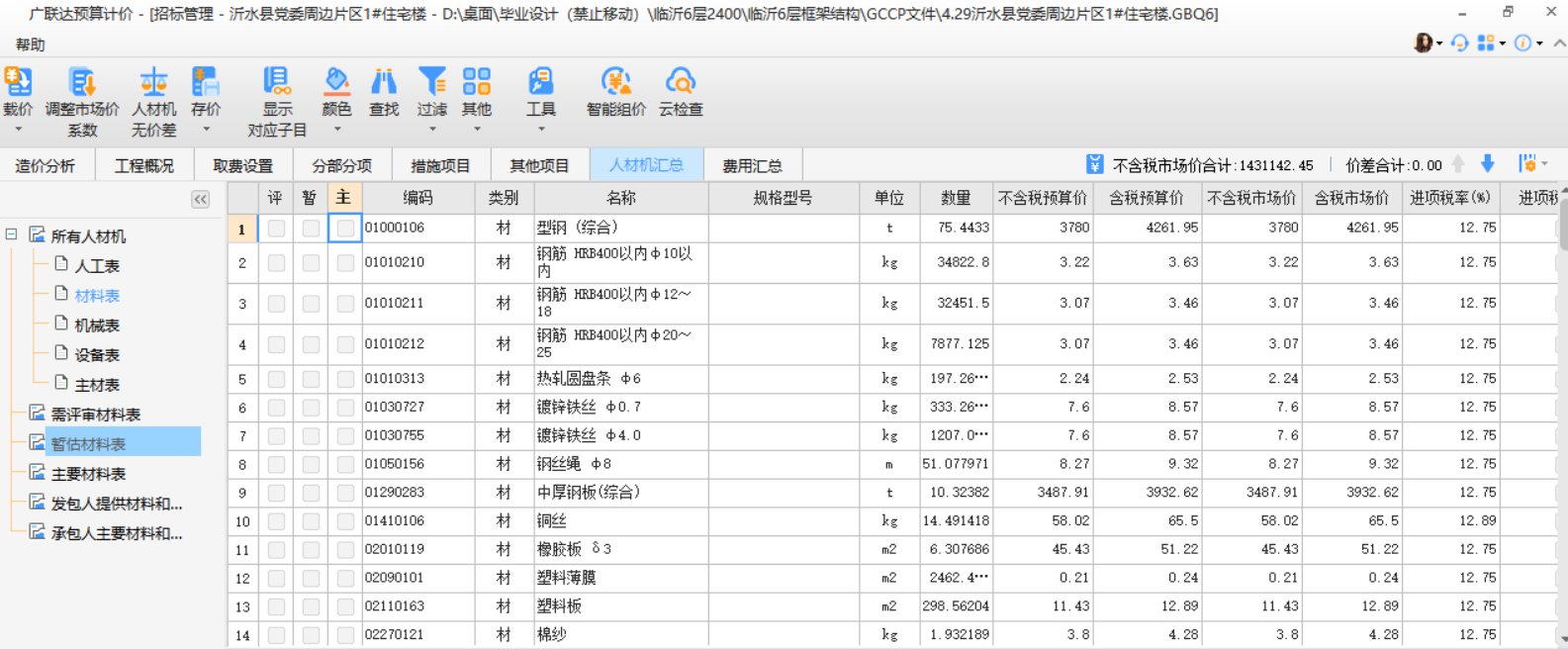Select 机械表 in the tree
Screen dimensions: 1568x649
tap(97, 324)
